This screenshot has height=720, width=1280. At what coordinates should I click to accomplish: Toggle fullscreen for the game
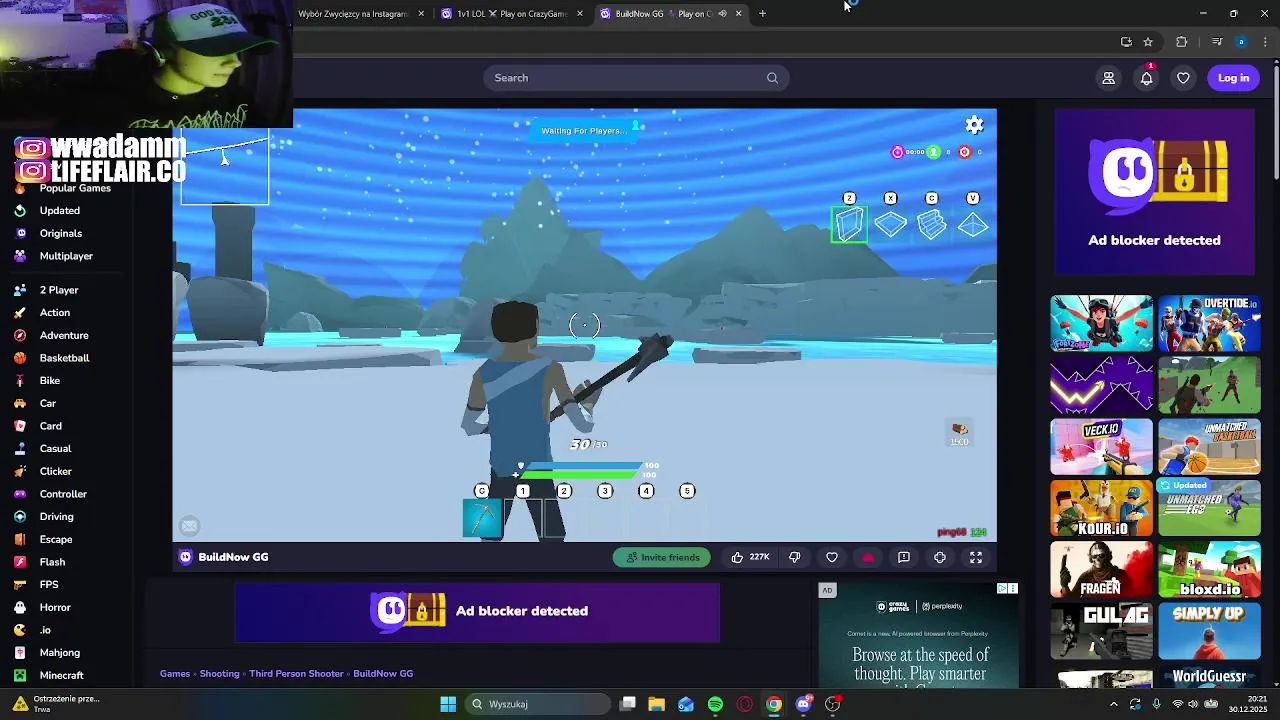click(x=976, y=557)
